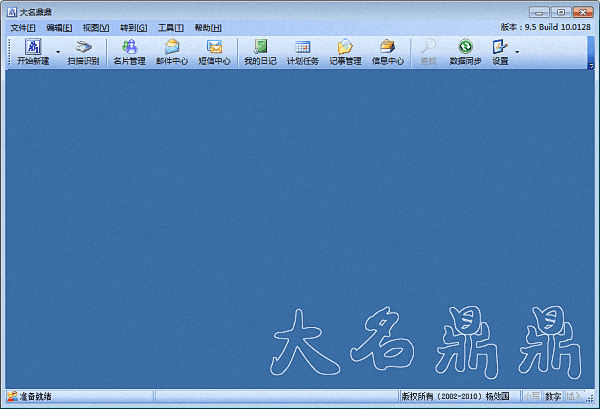The image size is (600, 409).
Task: Open 名片管理 business card manager
Action: [x=129, y=47]
